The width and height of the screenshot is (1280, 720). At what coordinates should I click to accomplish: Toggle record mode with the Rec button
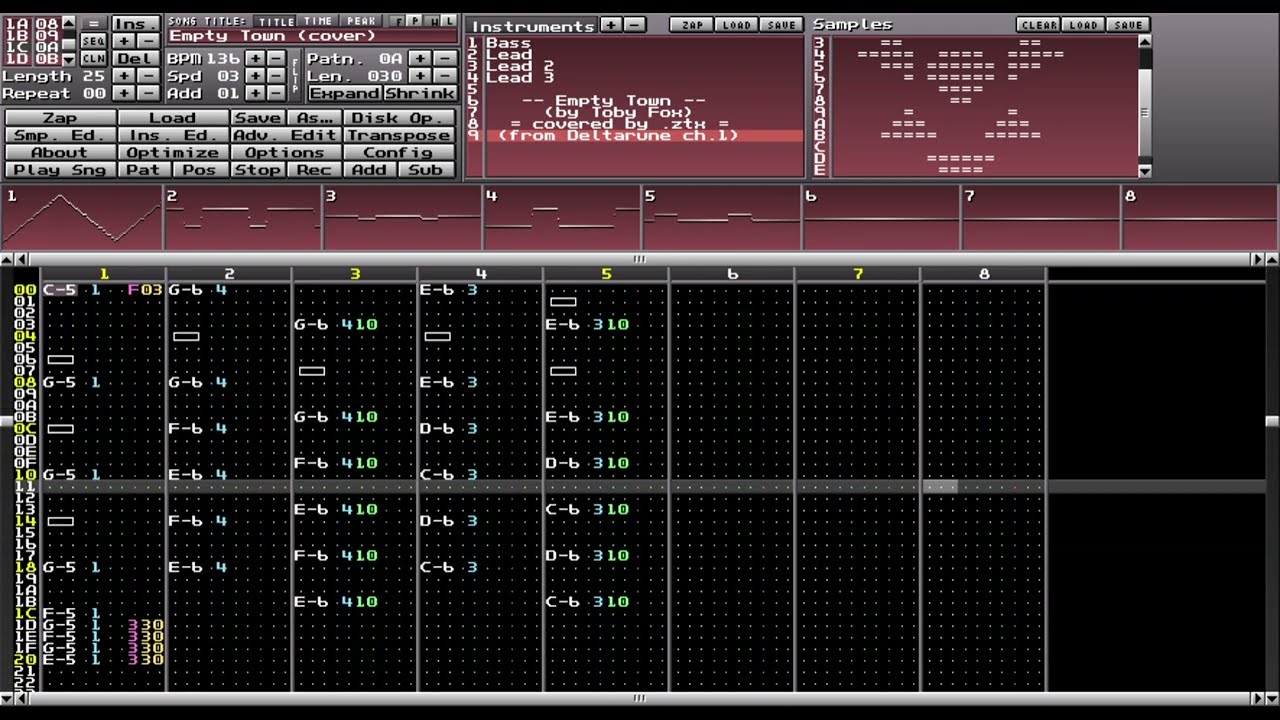314,170
